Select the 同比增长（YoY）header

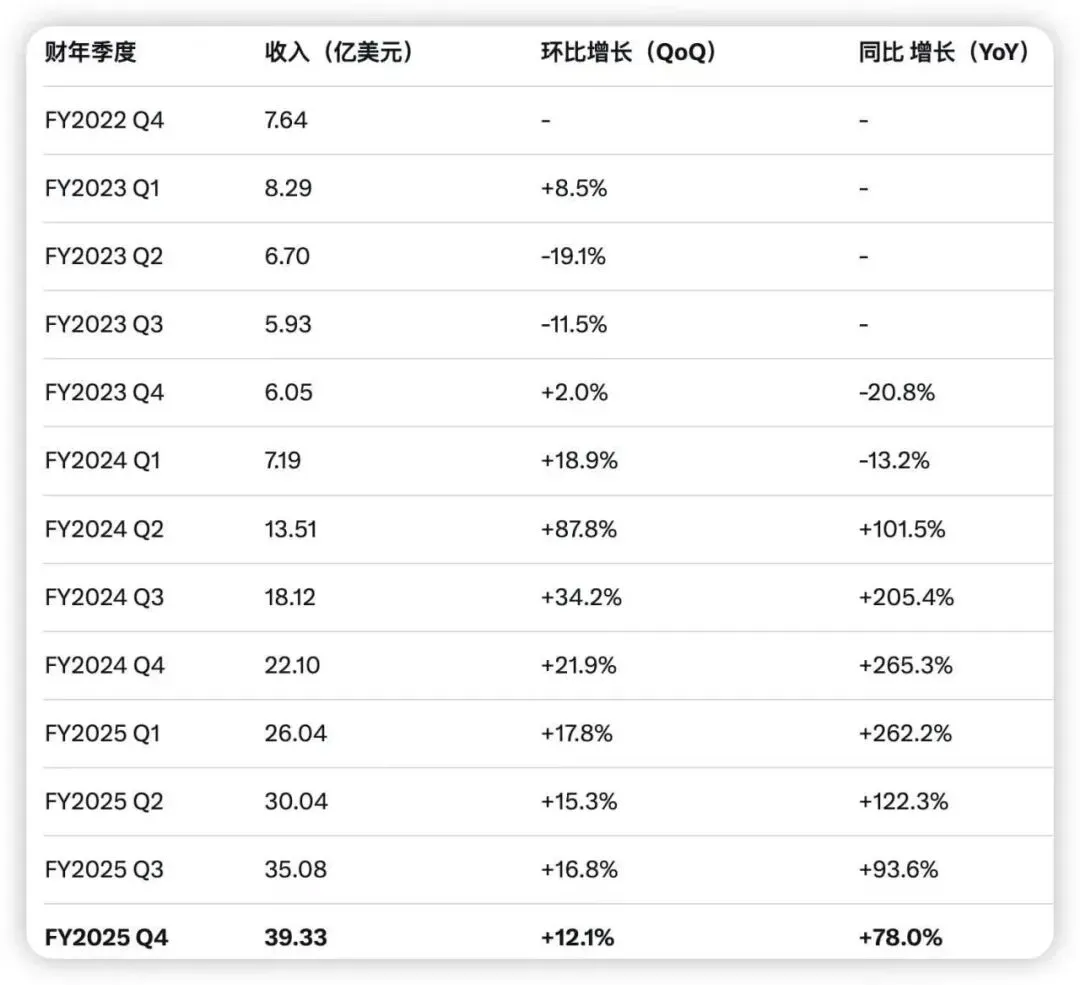[944, 53]
